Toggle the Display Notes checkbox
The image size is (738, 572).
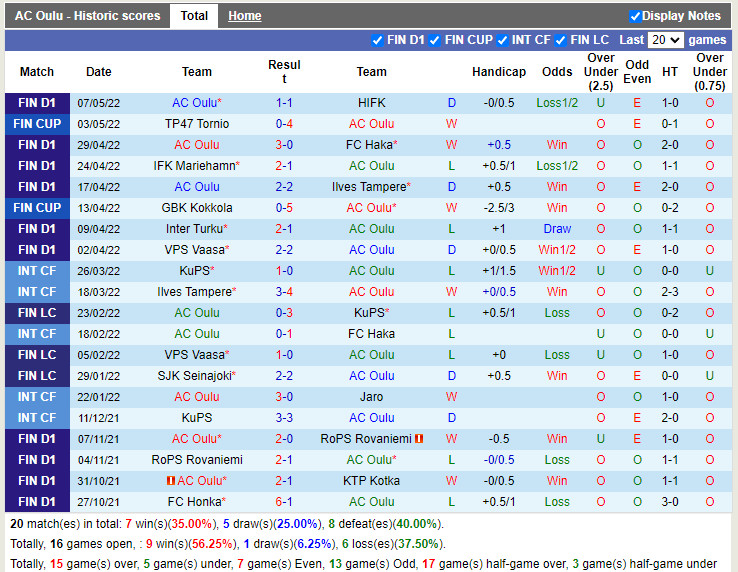point(635,16)
